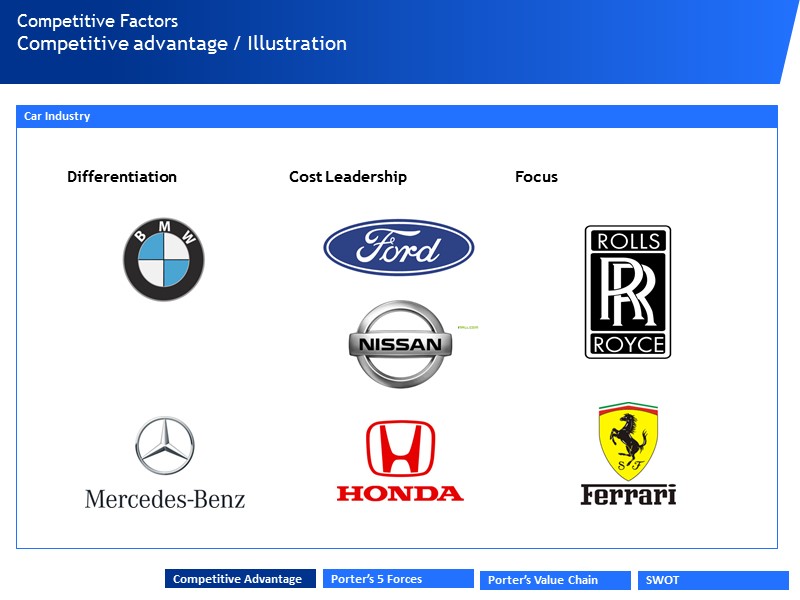Click the Mercedes-Benz wordmark text
This screenshot has height=600, width=800.
tap(165, 499)
